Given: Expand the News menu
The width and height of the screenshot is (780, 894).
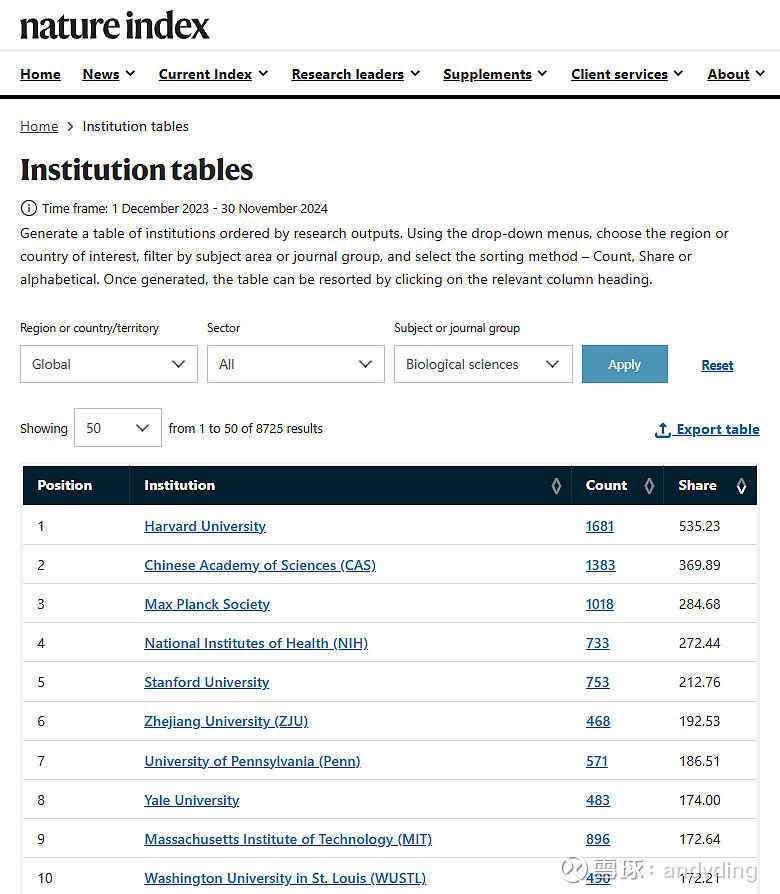Looking at the screenshot, I should pyautogui.click(x=109, y=74).
